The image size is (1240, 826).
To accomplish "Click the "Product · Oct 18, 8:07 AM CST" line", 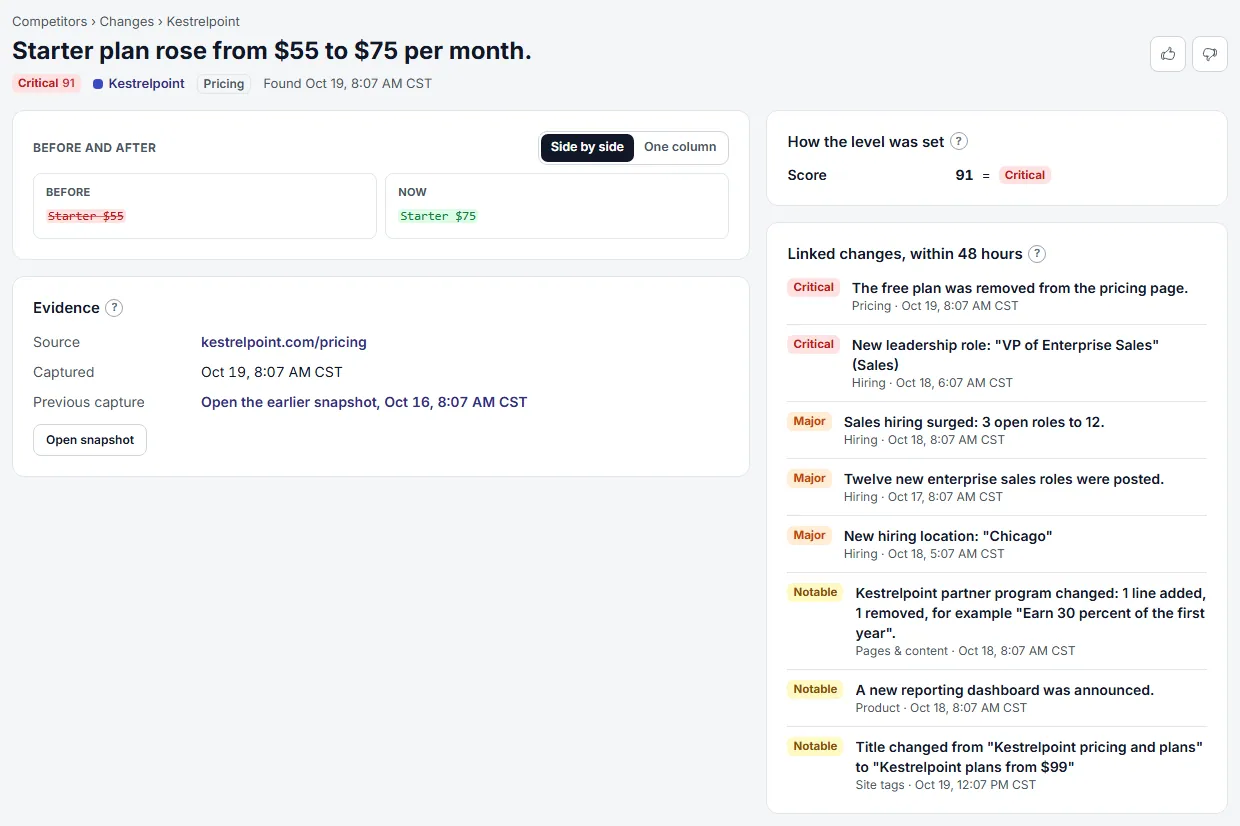I will point(941,708).
